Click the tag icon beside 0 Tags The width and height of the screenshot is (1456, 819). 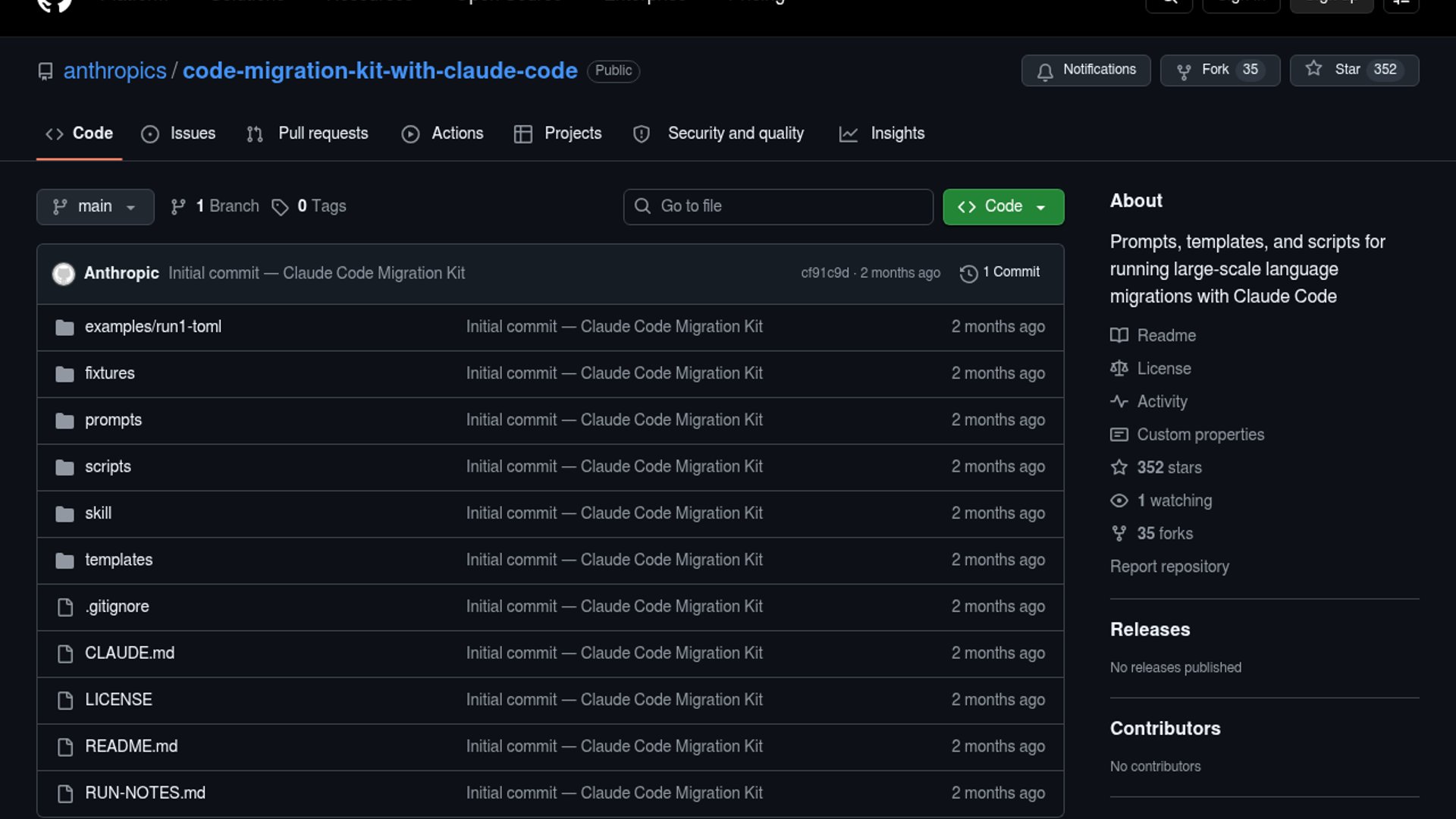tap(280, 207)
